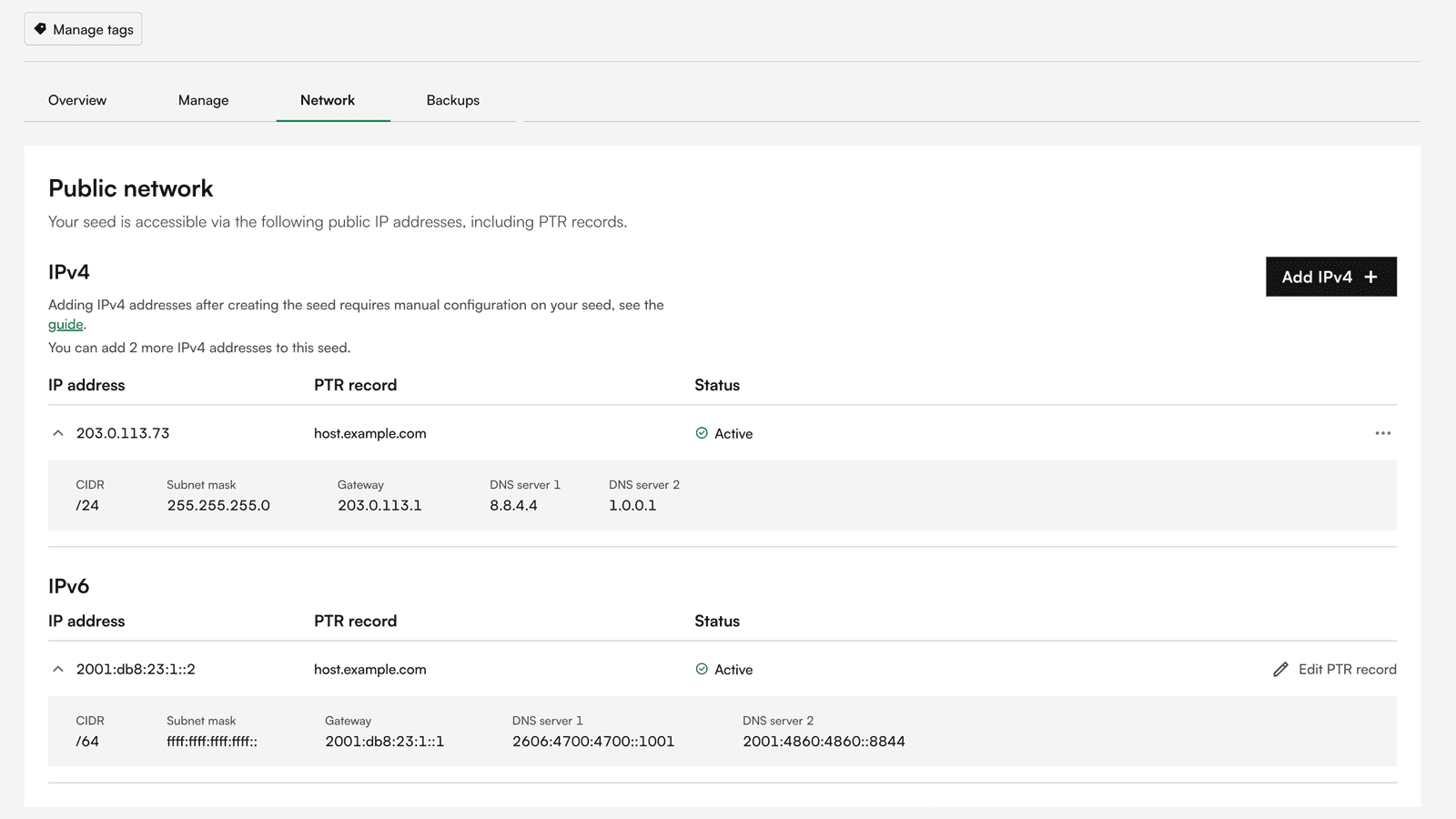Open the three-dot menu for 203.0.113.73
The width and height of the screenshot is (1456, 819).
[x=1382, y=433]
